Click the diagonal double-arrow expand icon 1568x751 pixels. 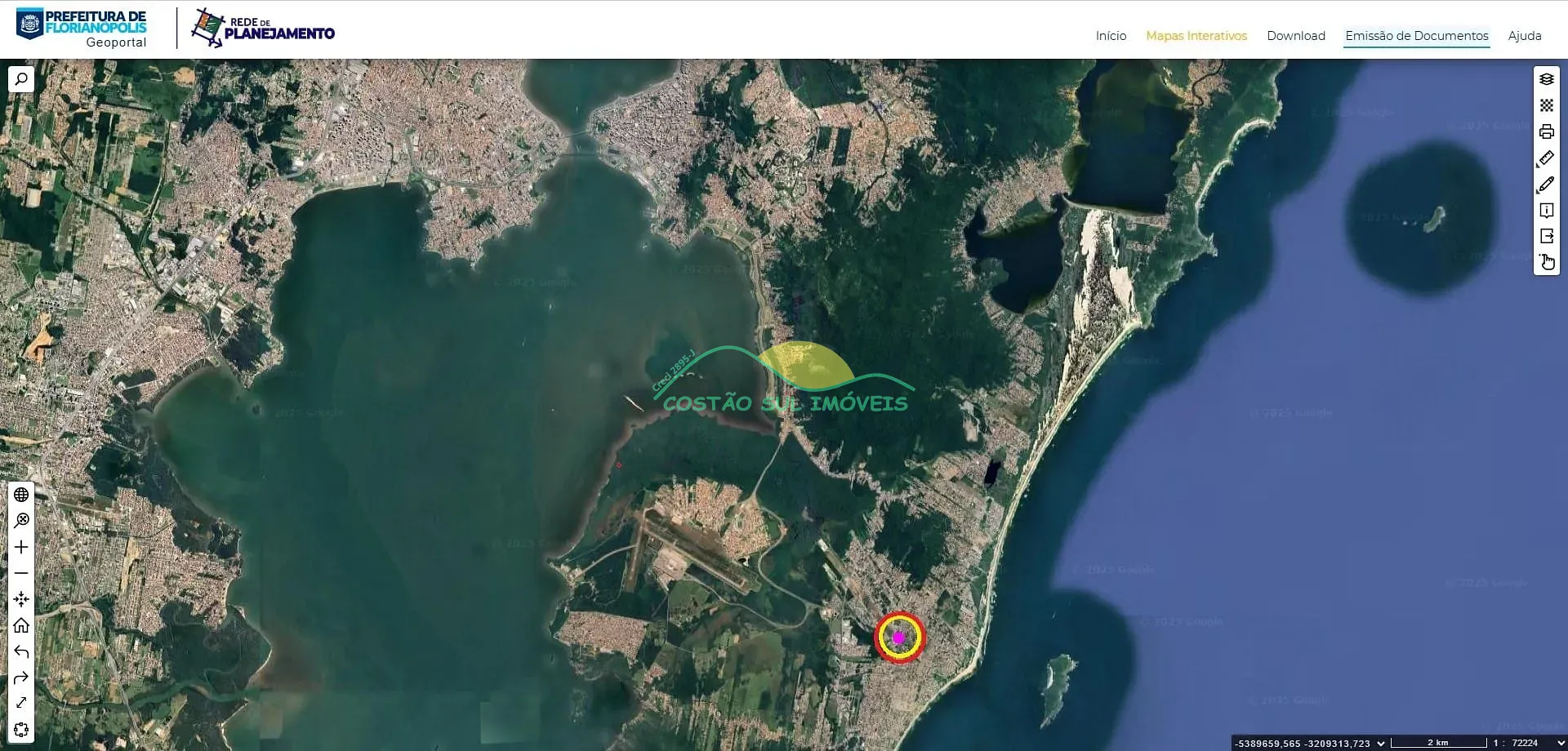click(x=21, y=703)
